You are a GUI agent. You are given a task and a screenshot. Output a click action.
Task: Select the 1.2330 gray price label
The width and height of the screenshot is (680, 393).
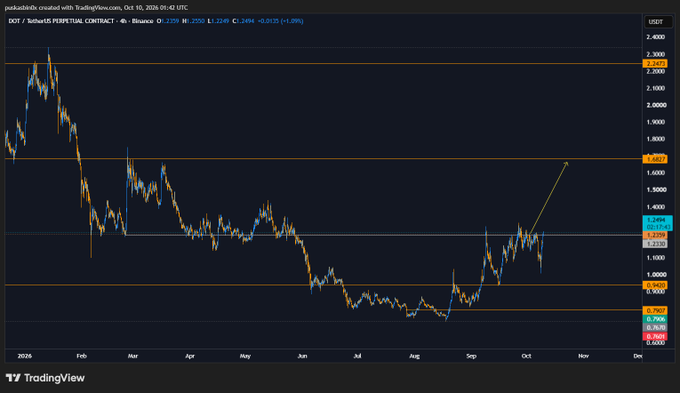click(655, 244)
